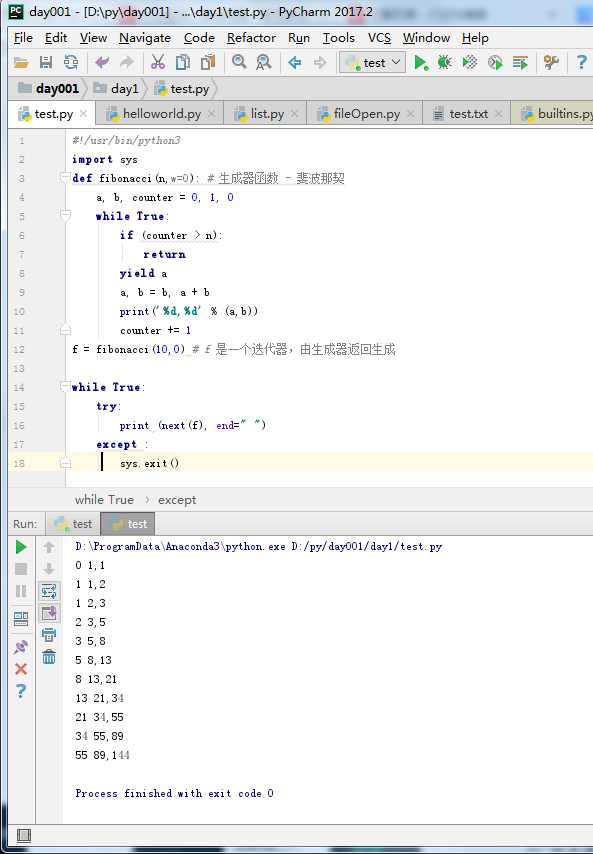Click the day001 breadcrumb folder
Viewport: 593px width, 854px height.
click(48, 88)
